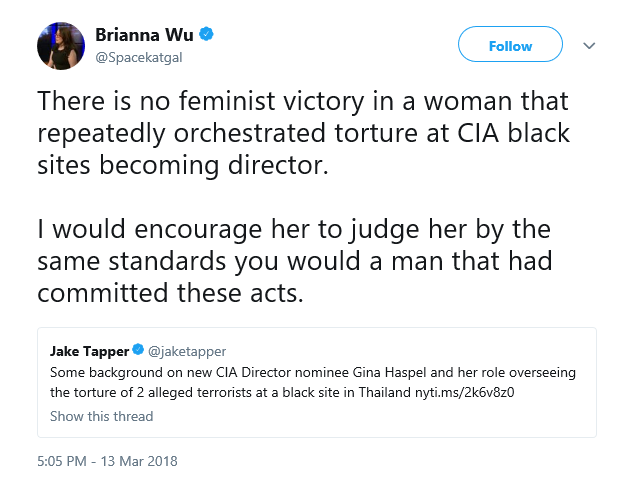Open the 5:05 PM tweet timestamp

pyautogui.click(x=62, y=461)
